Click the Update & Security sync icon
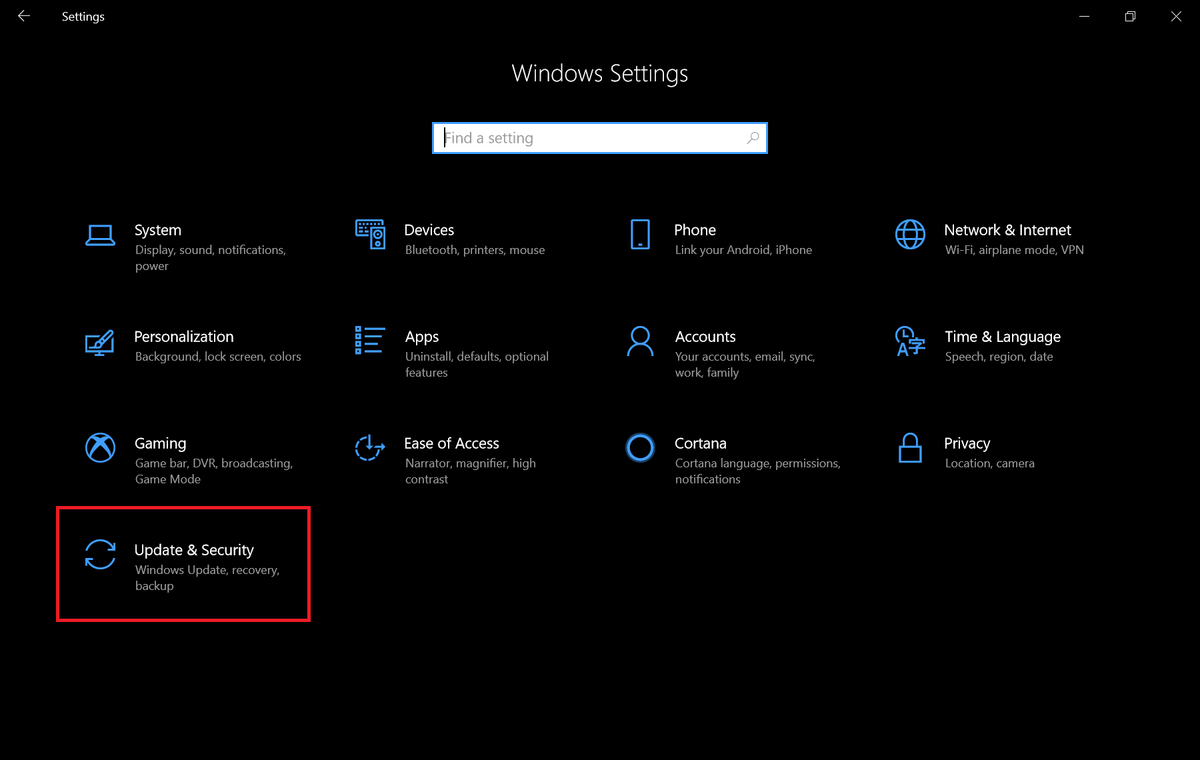This screenshot has width=1200, height=760. (100, 555)
